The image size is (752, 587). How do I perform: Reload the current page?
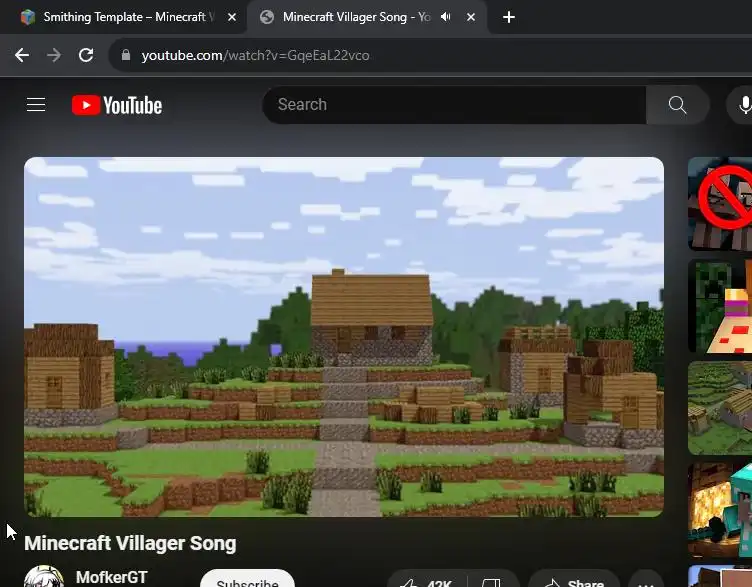(86, 55)
